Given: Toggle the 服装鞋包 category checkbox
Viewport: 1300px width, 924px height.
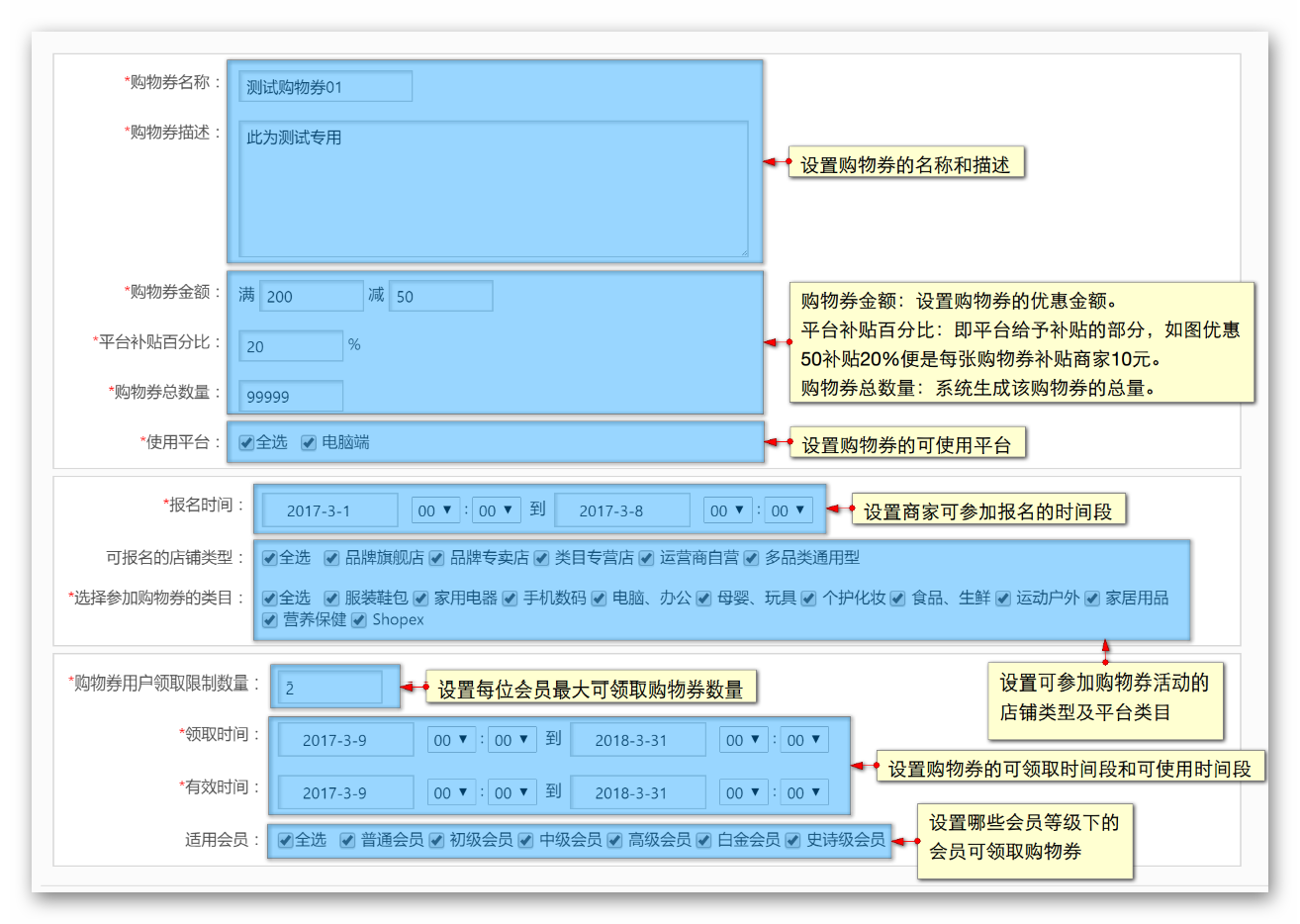Looking at the screenshot, I should (332, 599).
